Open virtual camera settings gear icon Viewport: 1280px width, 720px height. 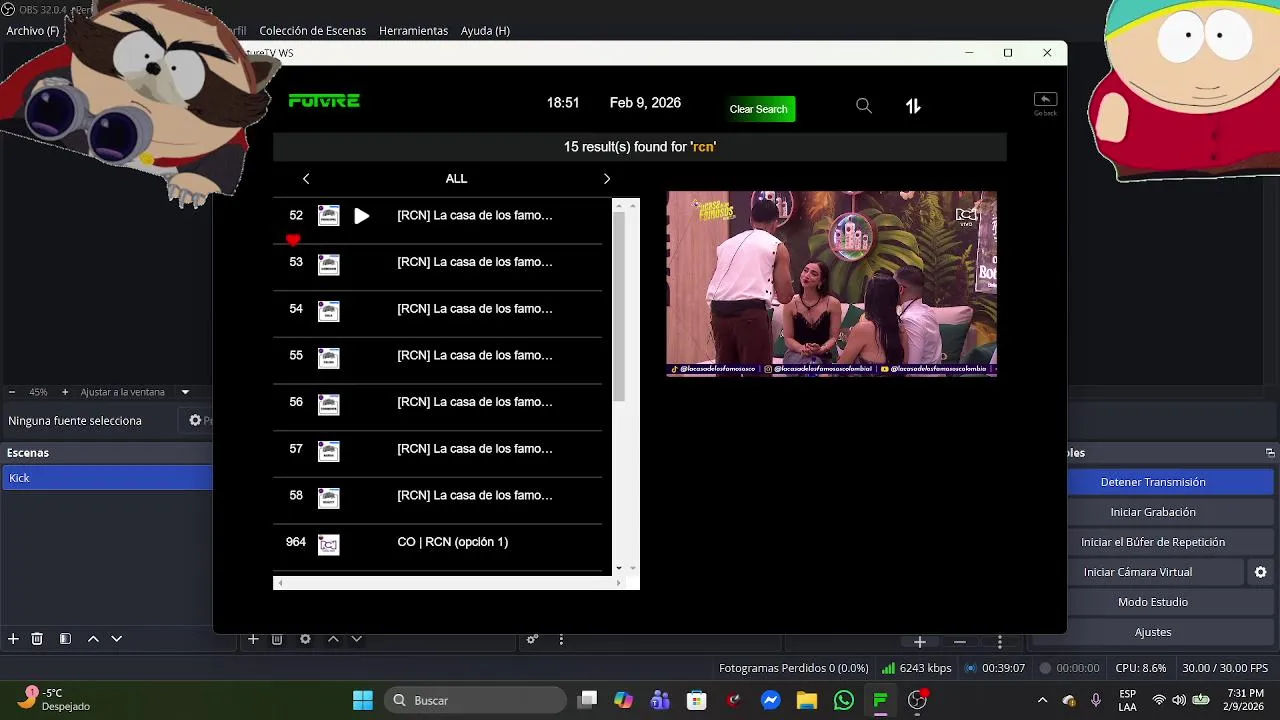click(x=1261, y=572)
